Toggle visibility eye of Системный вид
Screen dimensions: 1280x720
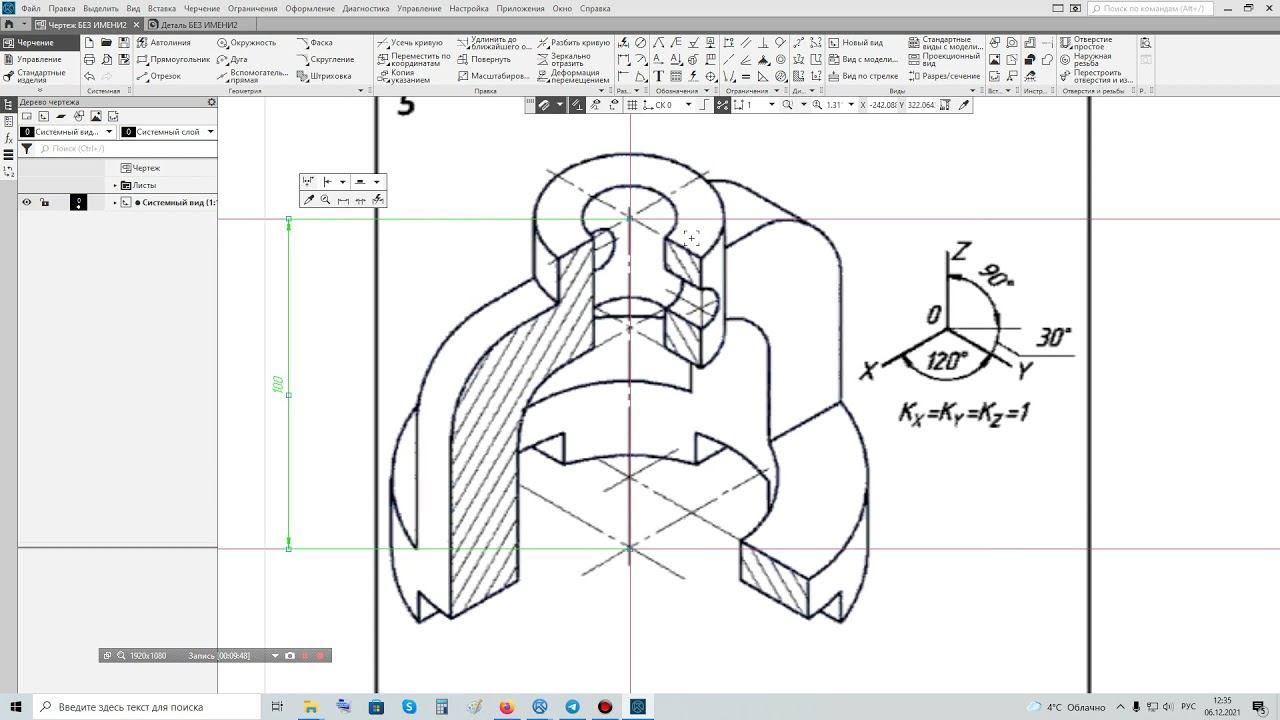(27, 202)
